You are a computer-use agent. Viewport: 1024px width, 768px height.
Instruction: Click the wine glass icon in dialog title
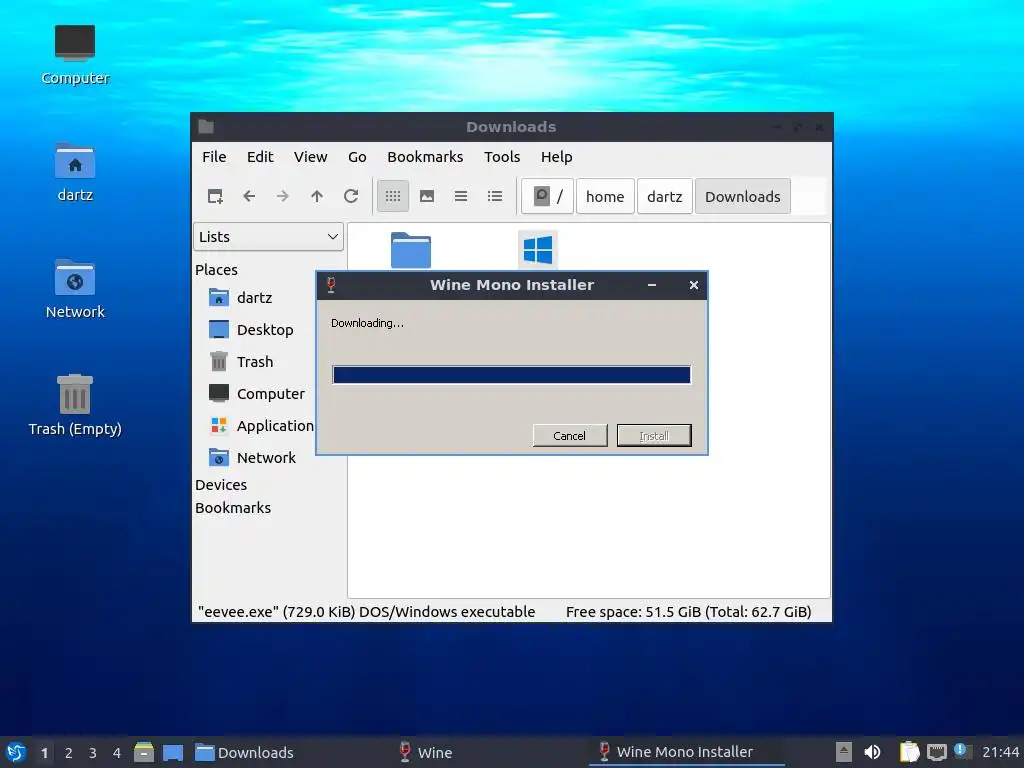coord(331,285)
